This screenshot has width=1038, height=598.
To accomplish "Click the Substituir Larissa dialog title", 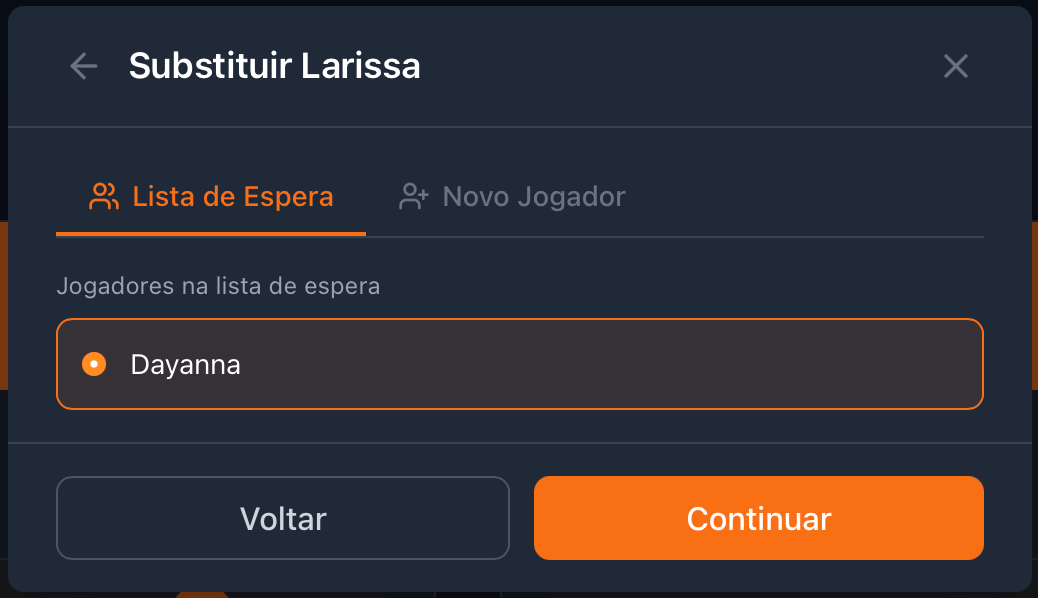I will (274, 66).
